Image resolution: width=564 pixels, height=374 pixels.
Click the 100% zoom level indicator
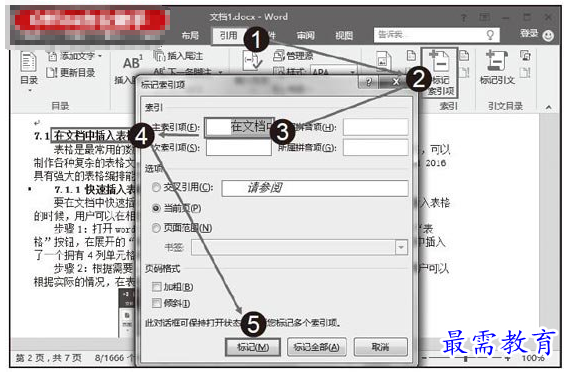click(533, 358)
